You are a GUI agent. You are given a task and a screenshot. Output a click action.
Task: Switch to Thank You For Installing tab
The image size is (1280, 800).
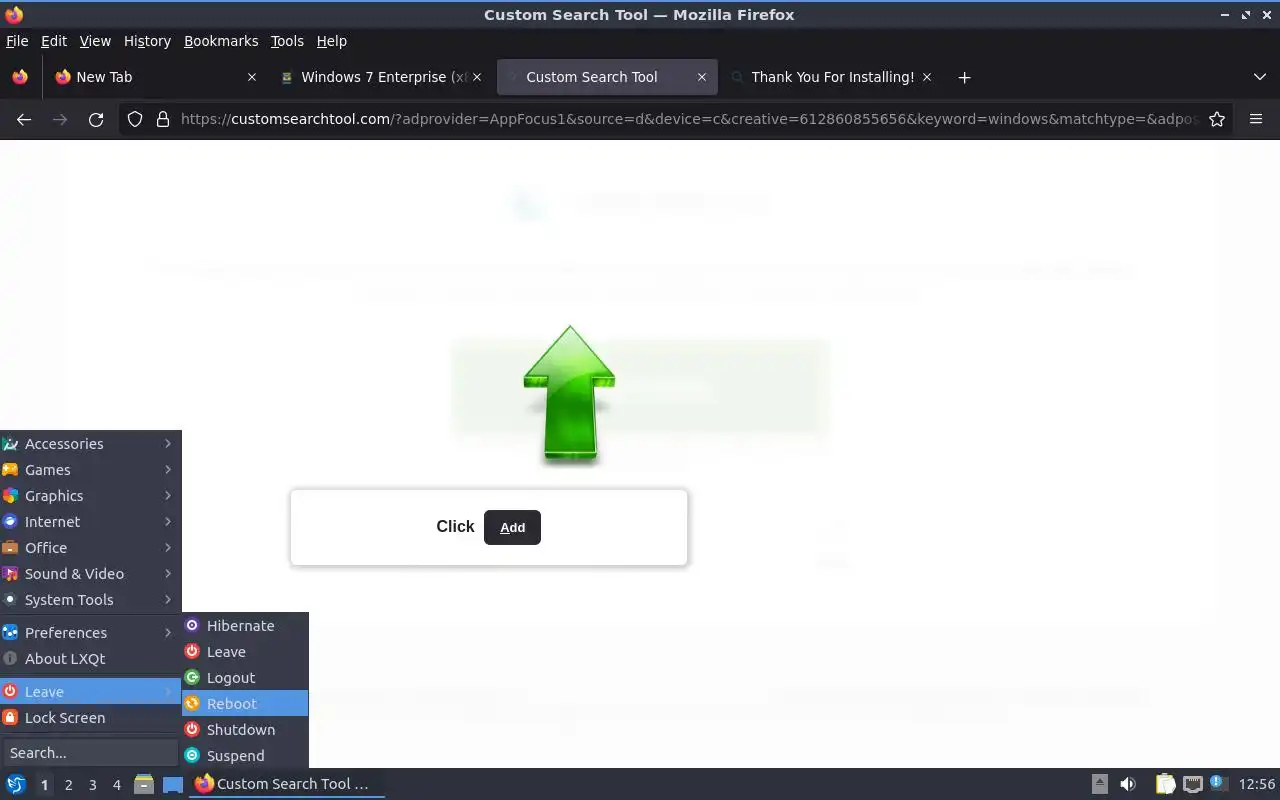pyautogui.click(x=832, y=77)
